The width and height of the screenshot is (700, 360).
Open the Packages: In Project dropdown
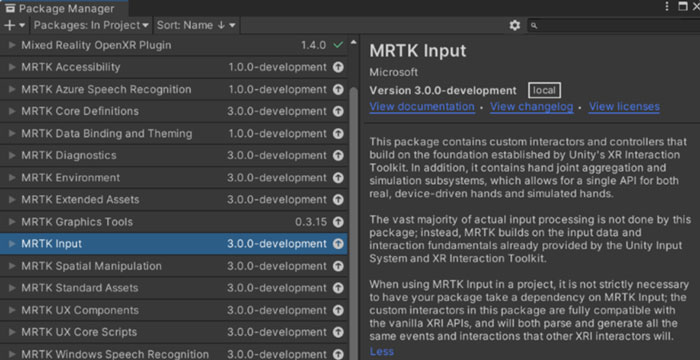(91, 25)
